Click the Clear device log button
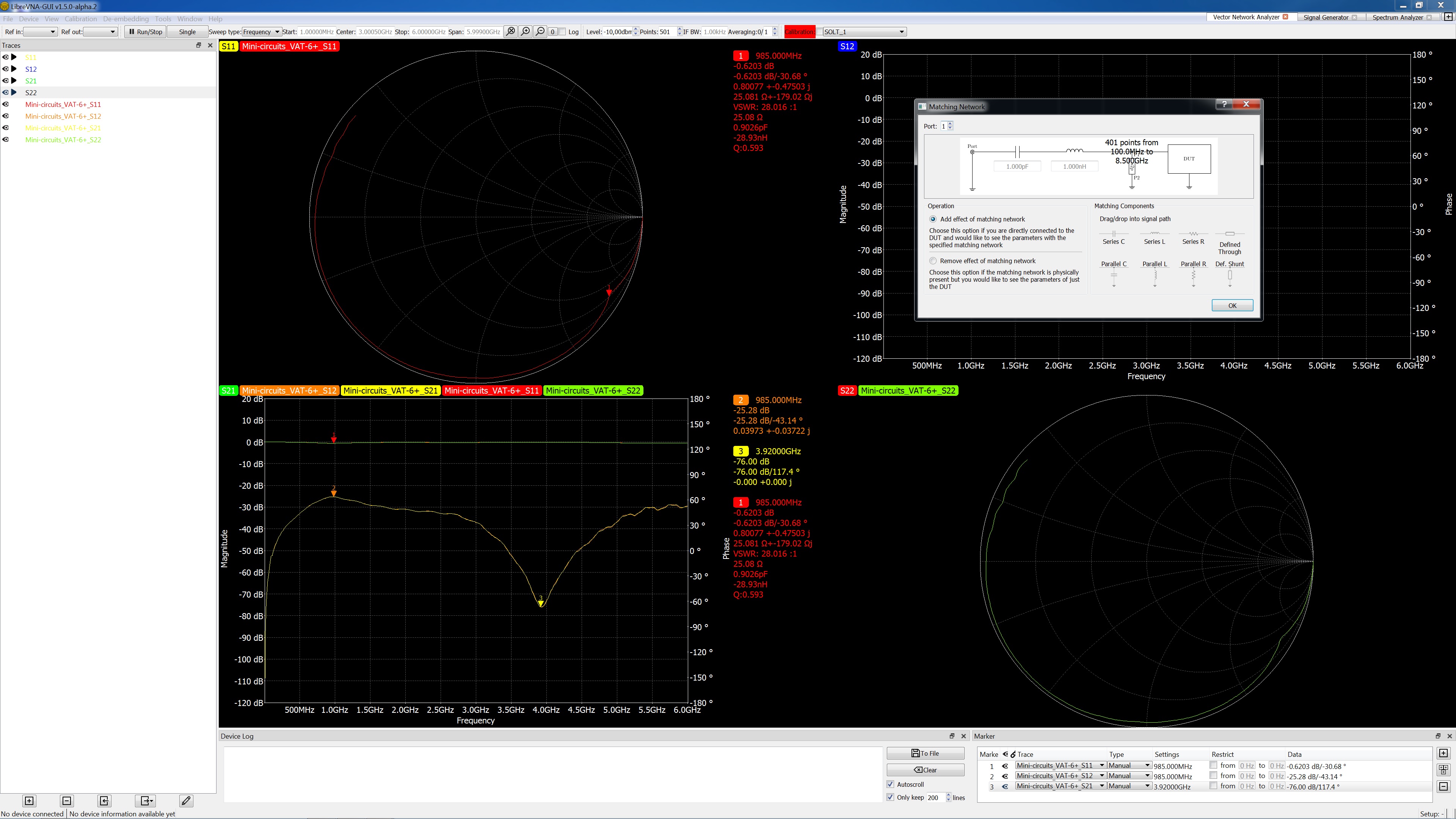The image size is (1456, 819). click(x=925, y=770)
